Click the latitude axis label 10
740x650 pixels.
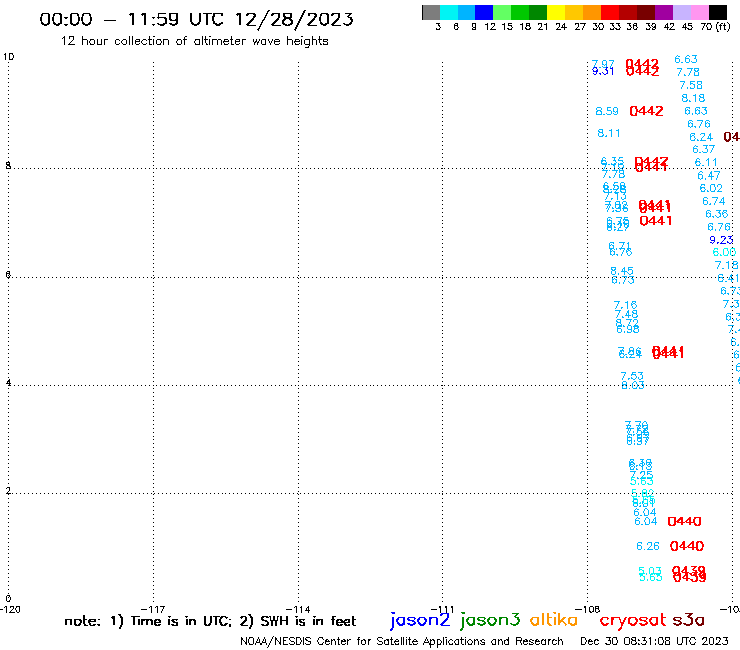[8, 57]
